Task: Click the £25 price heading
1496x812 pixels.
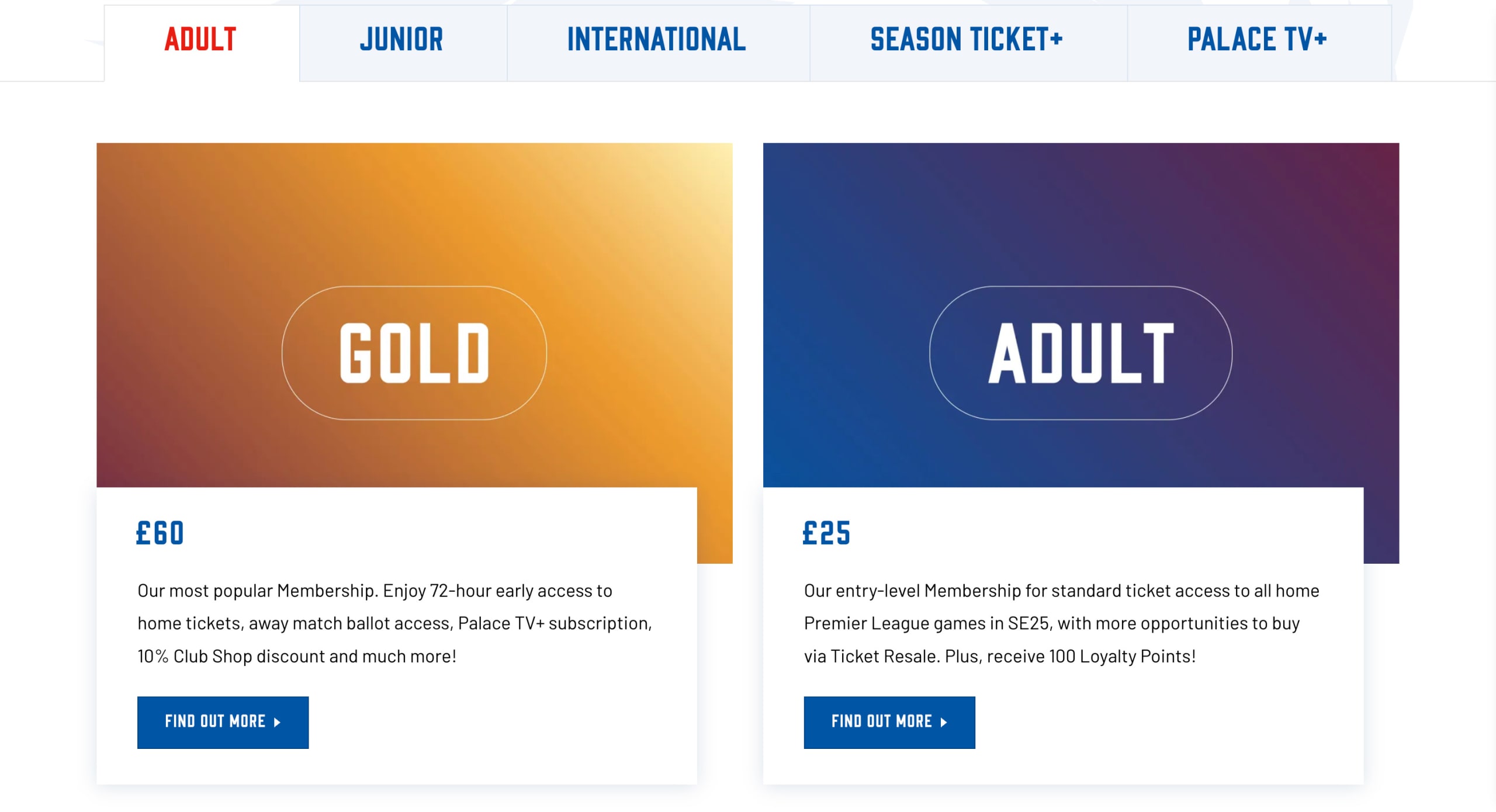Action: 826,533
